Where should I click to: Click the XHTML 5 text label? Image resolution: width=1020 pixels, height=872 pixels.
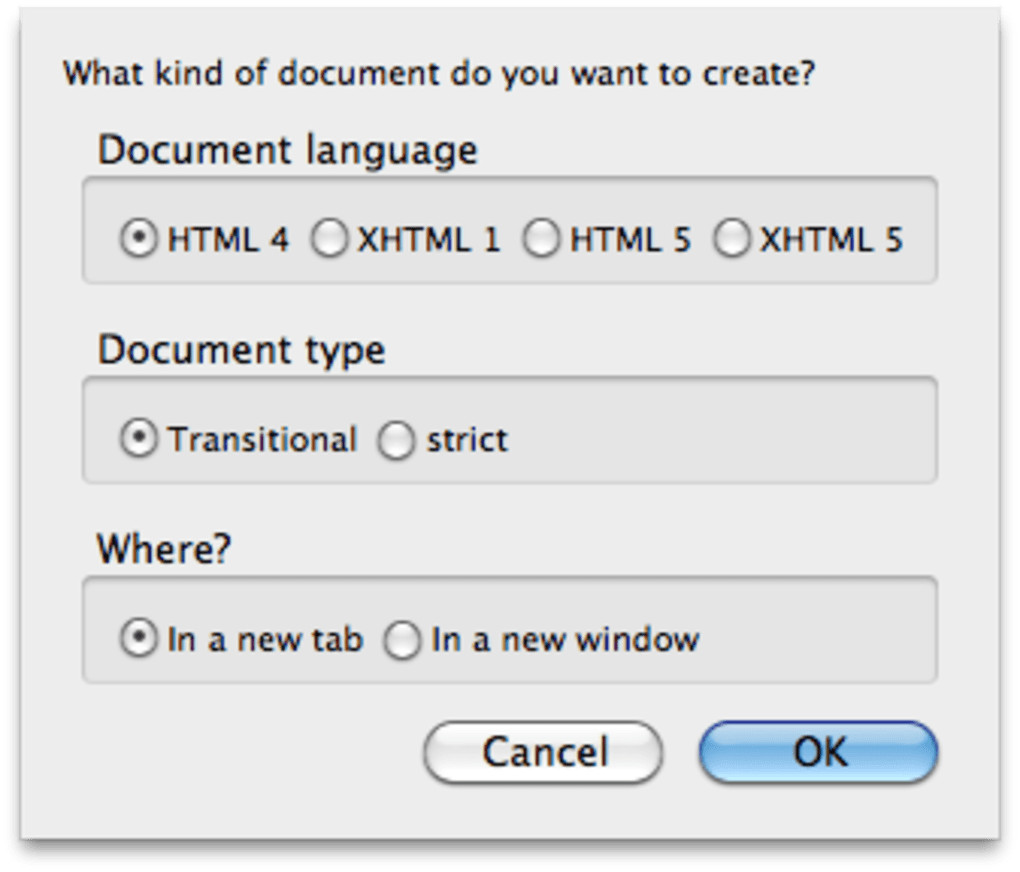point(831,240)
